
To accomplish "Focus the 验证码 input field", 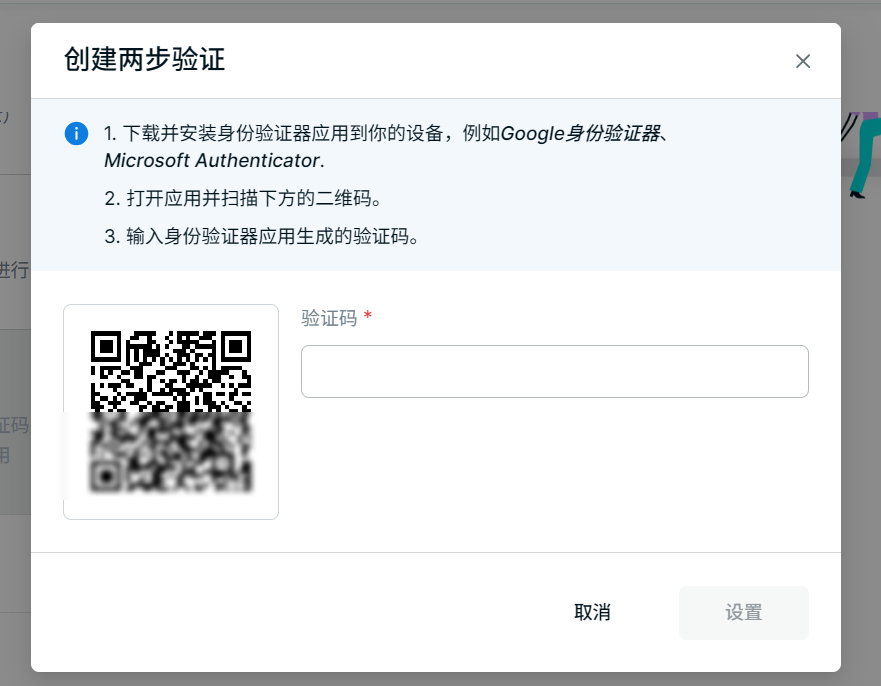I will pos(555,371).
